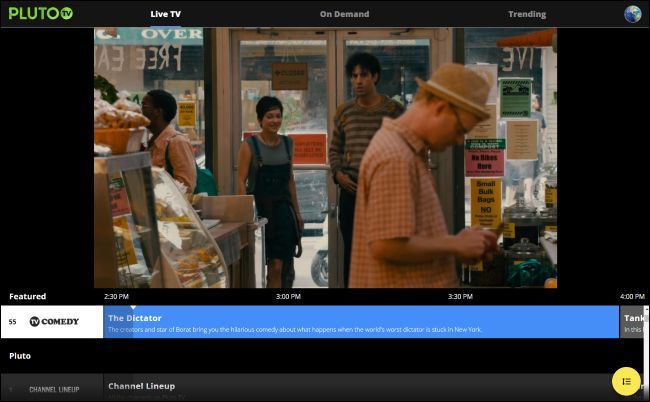Click the 3:30 PM time label
This screenshot has height=402, width=650.
[x=460, y=296]
